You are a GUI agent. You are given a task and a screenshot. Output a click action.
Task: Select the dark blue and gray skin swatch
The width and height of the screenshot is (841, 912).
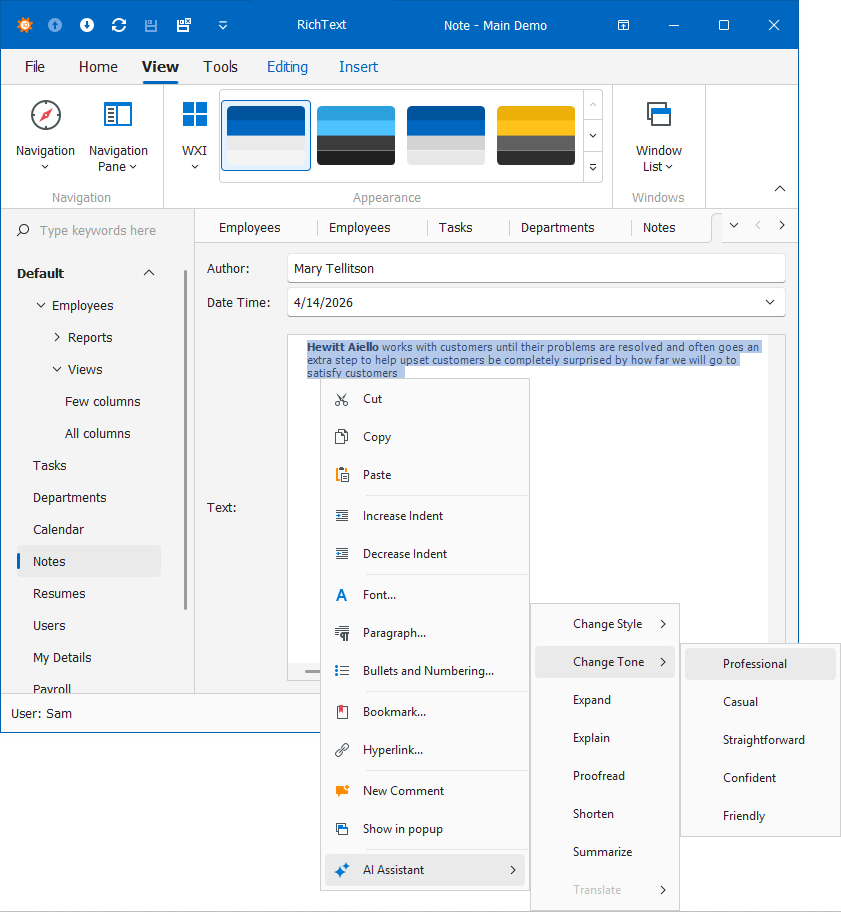446,136
